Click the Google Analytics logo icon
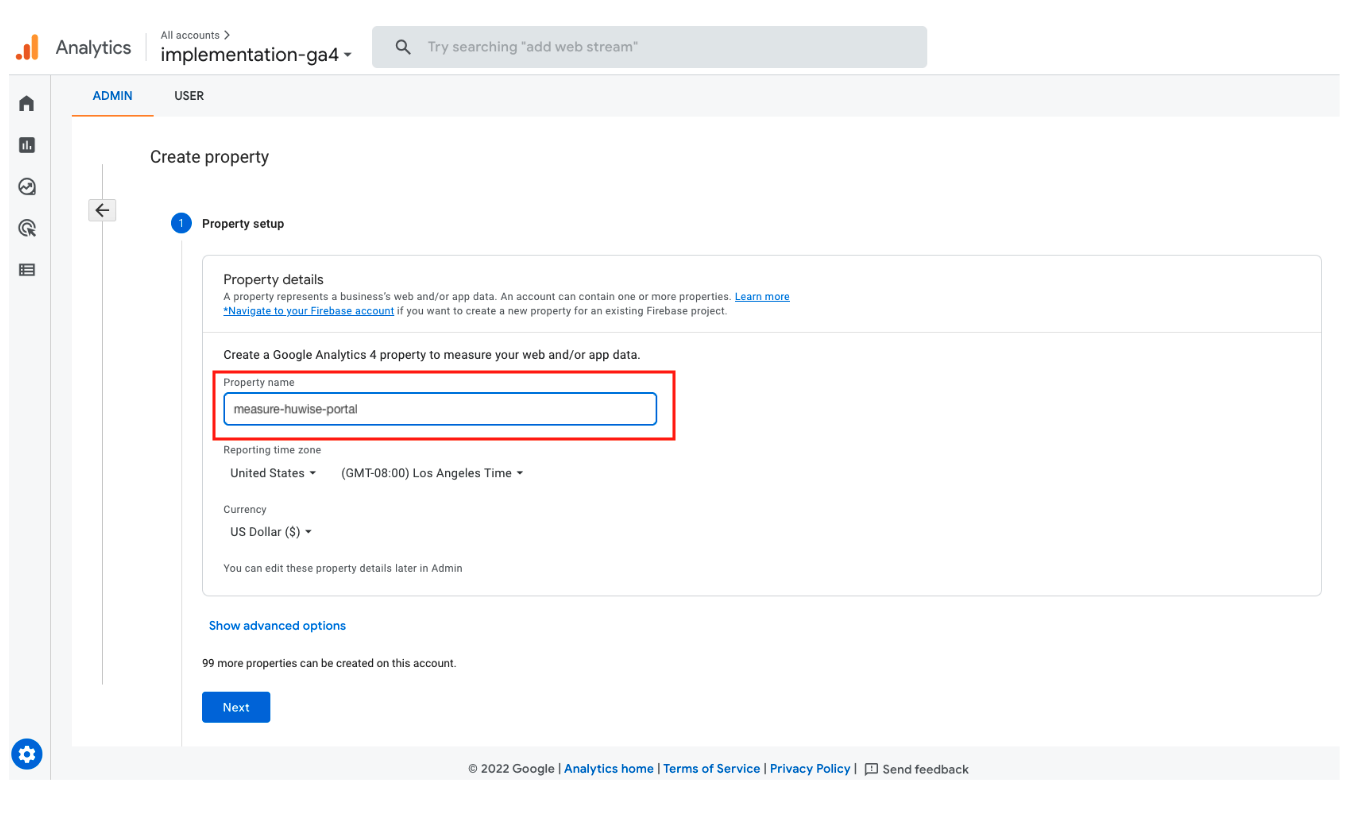The height and width of the screenshot is (814, 1371). [x=27, y=47]
